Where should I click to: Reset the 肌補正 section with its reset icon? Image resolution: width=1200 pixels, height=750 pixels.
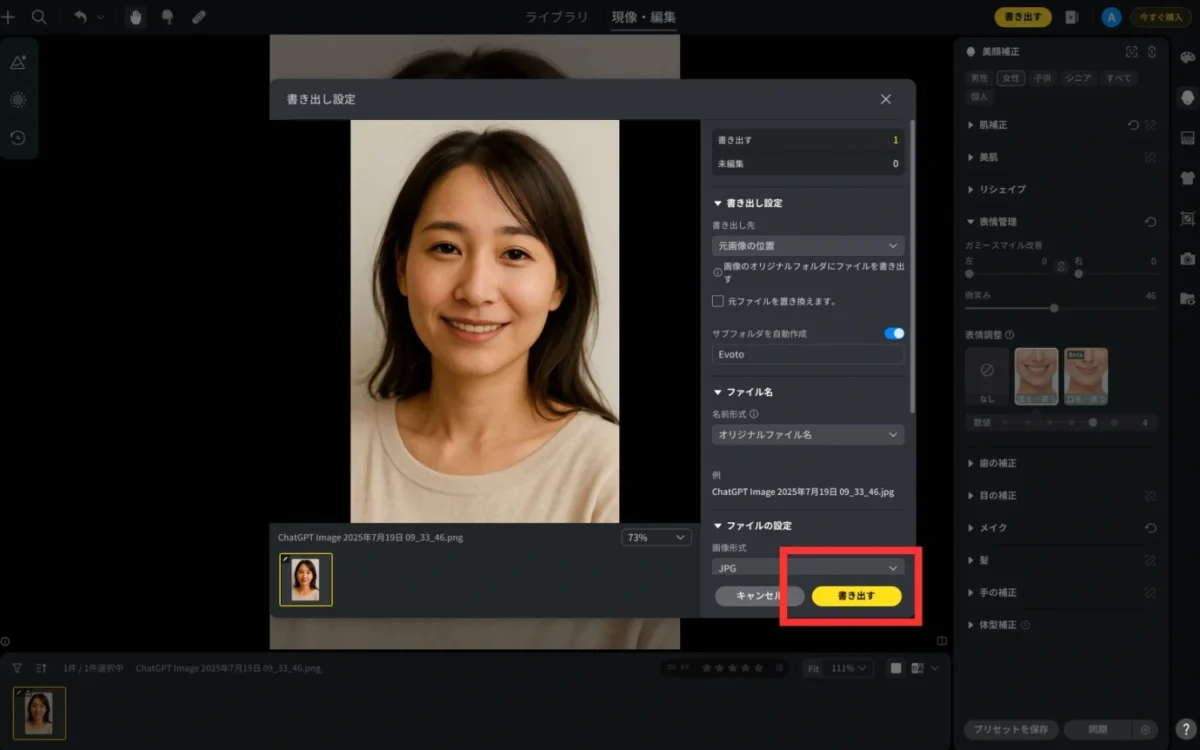point(1132,125)
